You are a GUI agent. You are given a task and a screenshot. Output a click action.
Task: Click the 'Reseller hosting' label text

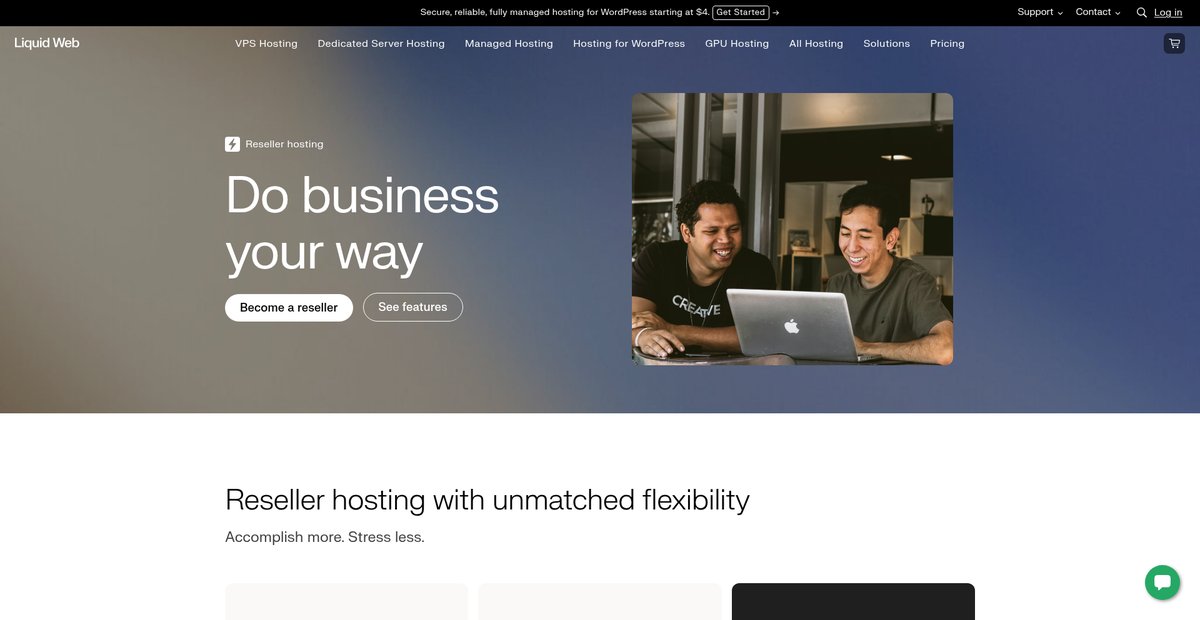(284, 144)
